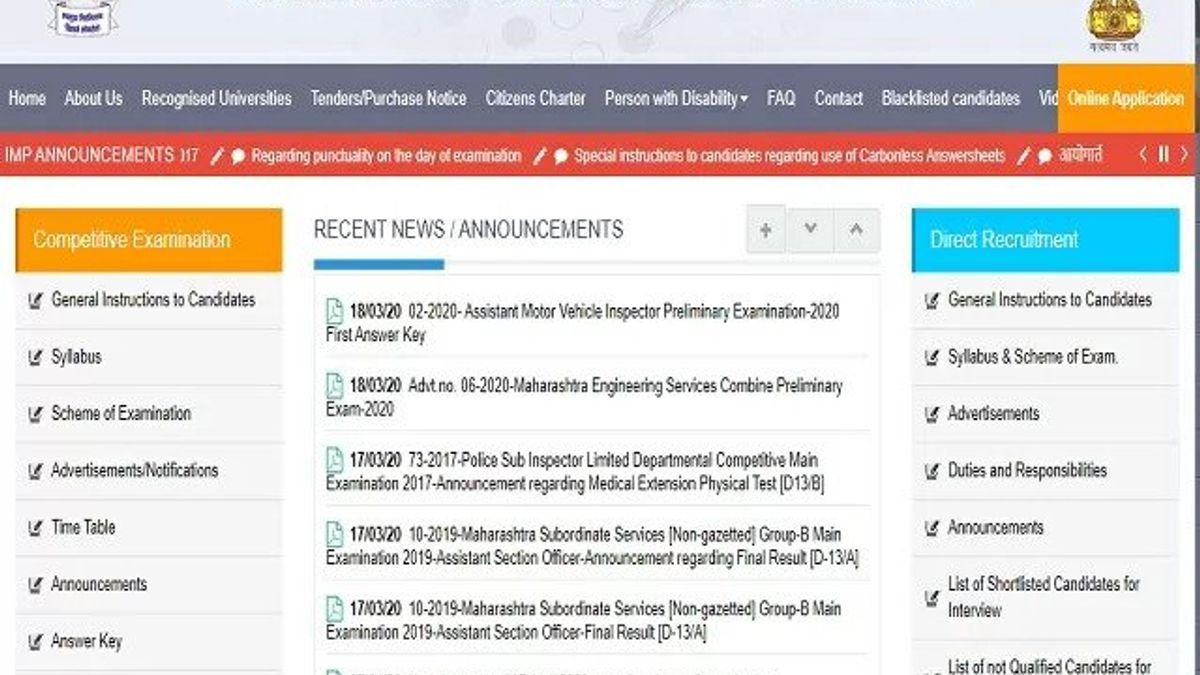1200x675 pixels.
Task: Open the Home menu item
Action: (27, 98)
